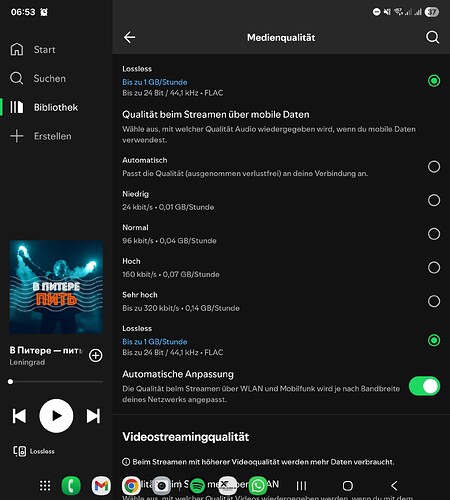Select the top Lossless radio button
The image size is (450, 500).
point(434,81)
